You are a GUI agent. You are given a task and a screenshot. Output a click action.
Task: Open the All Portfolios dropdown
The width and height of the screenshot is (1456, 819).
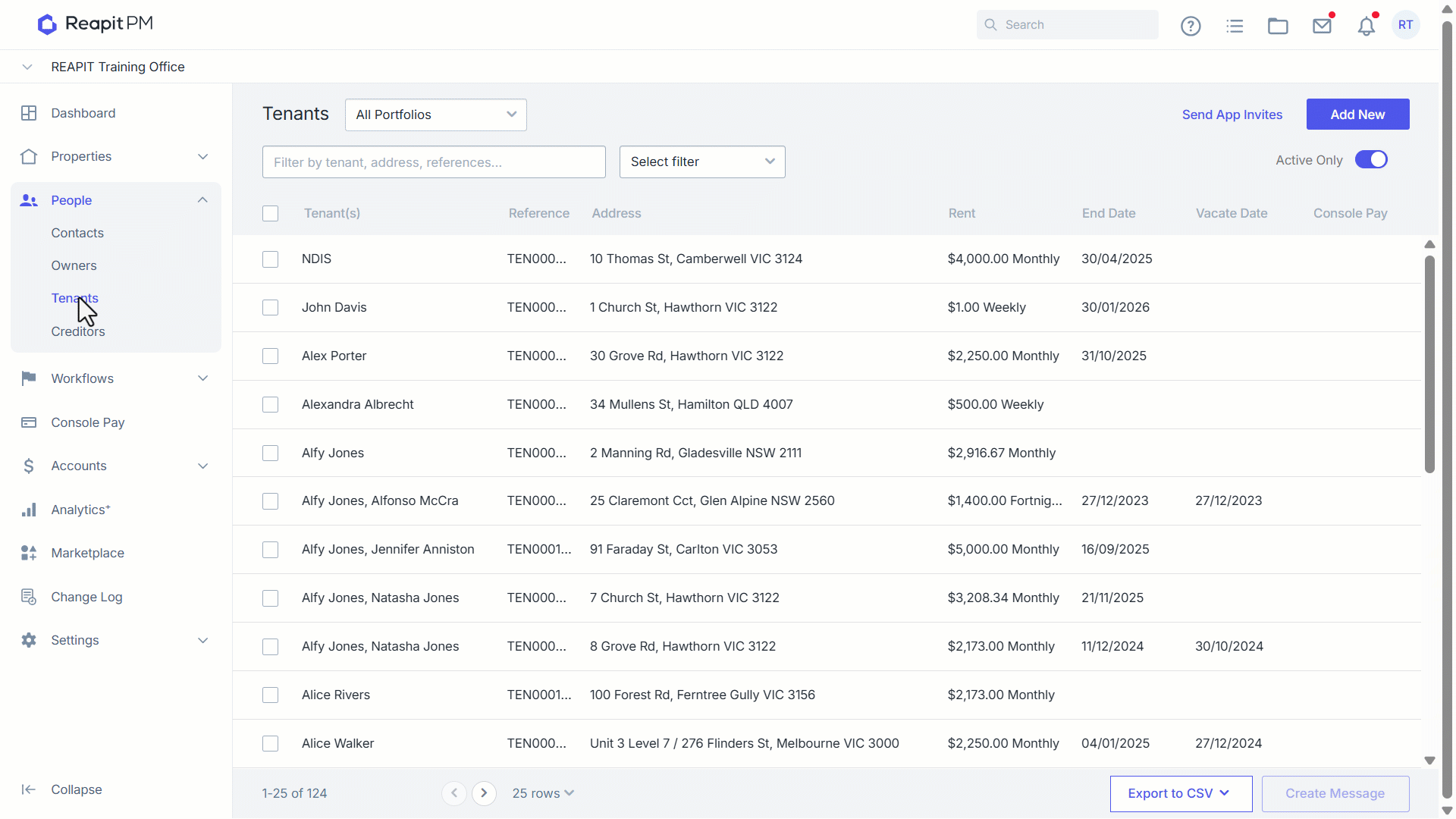coord(436,115)
